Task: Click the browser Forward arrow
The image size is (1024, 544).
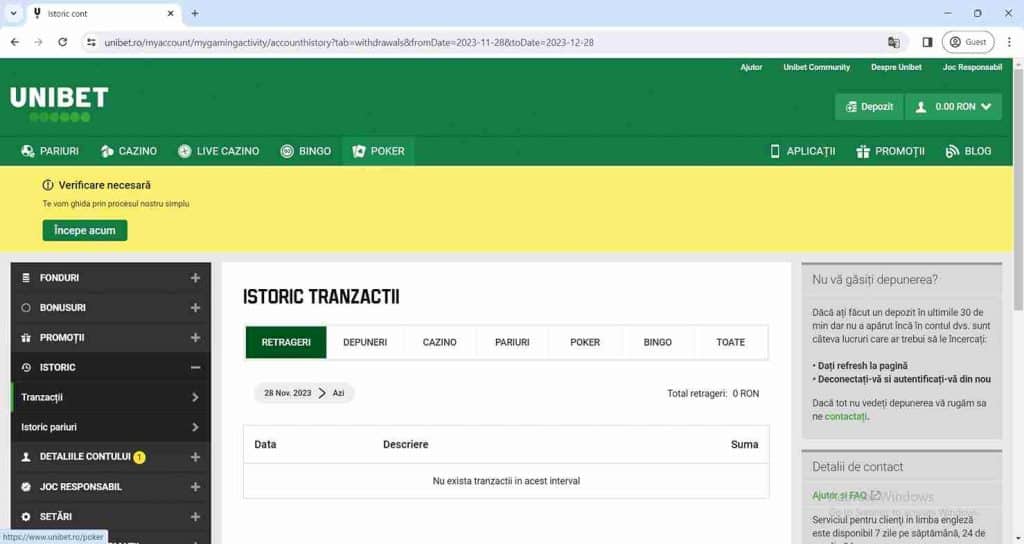Action: click(x=39, y=42)
